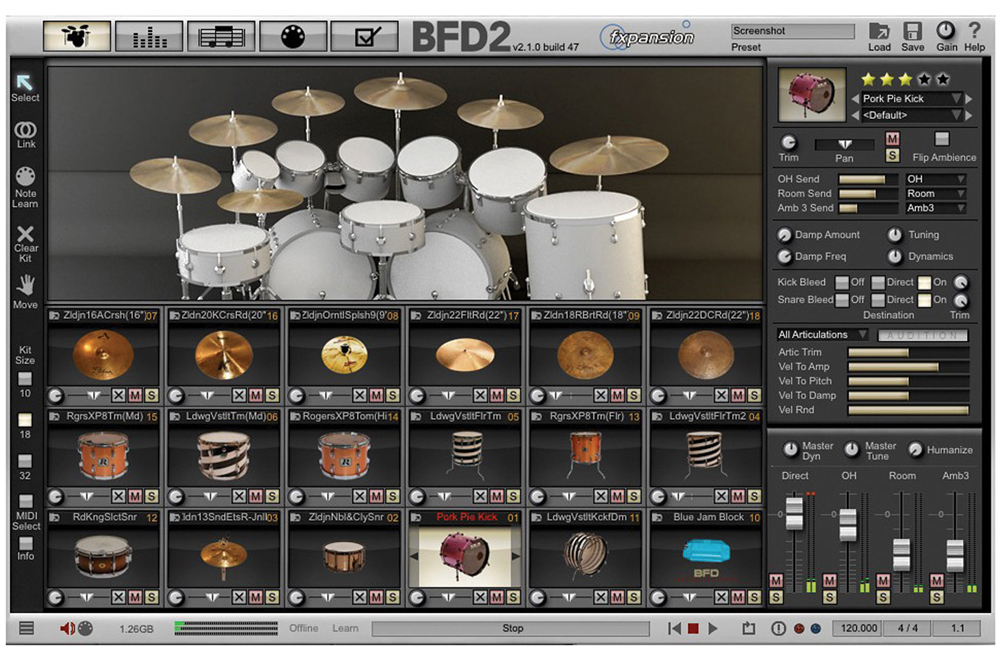Clear the Blue Jam Block slot X button
The width and height of the screenshot is (1000, 665).
pos(721,597)
